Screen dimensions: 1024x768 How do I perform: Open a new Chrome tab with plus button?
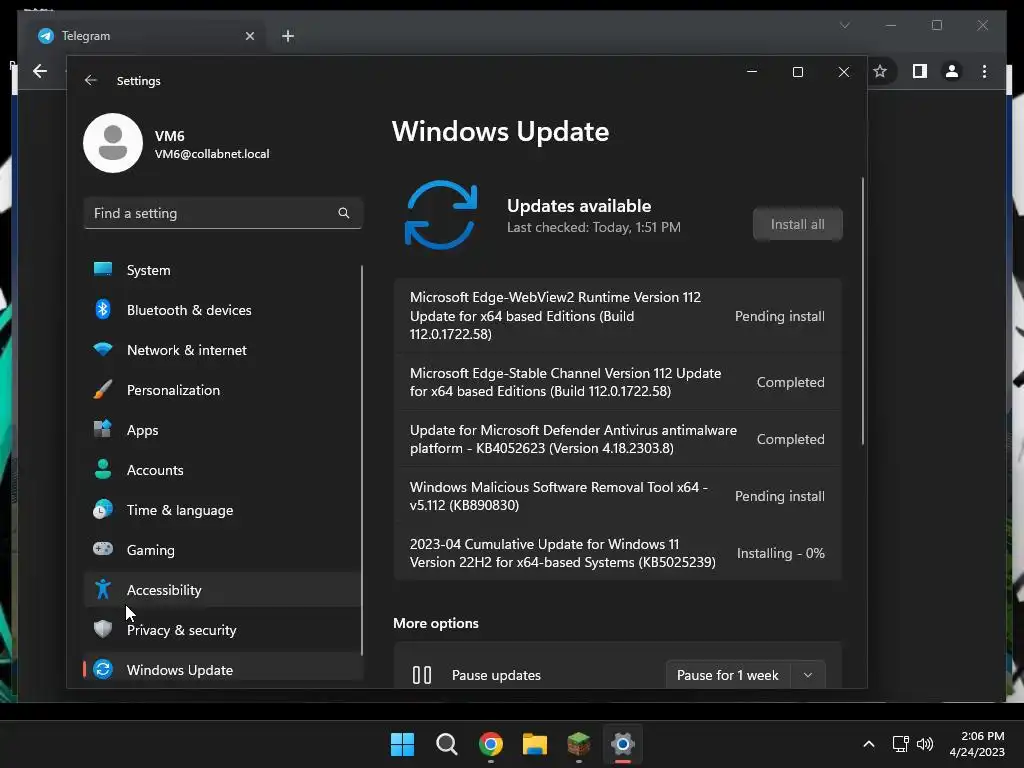coord(288,36)
